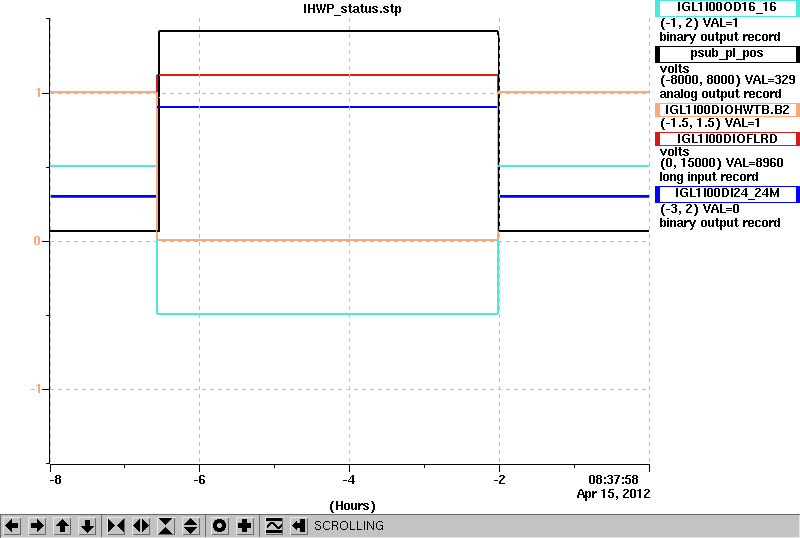The width and height of the screenshot is (800, 538).
Task: Click the '(-3, 2) VAL=0' range text
Action: (699, 209)
